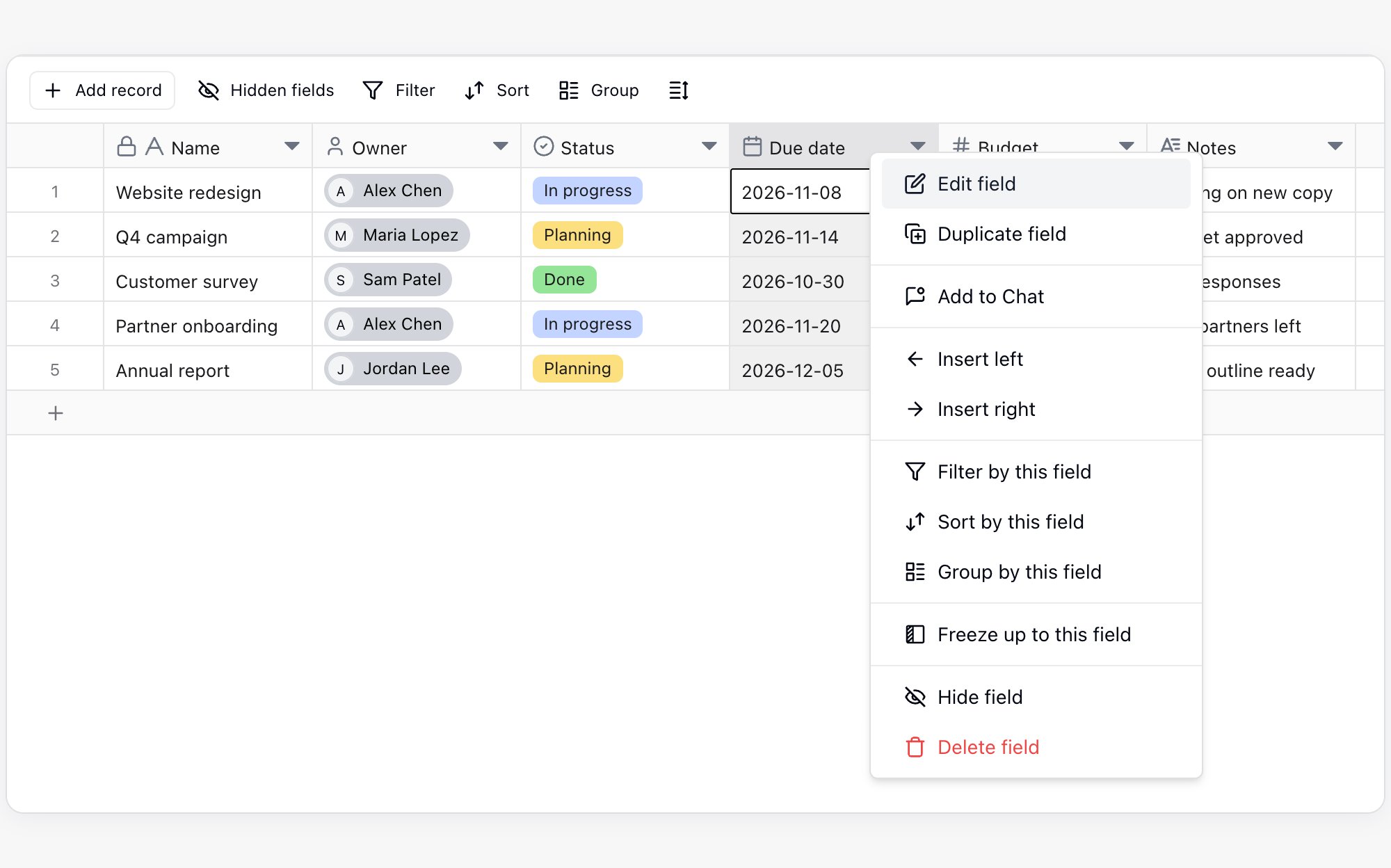Click the Website redesign name cell
Screen dimensions: 1391x868
pyautogui.click(x=208, y=192)
